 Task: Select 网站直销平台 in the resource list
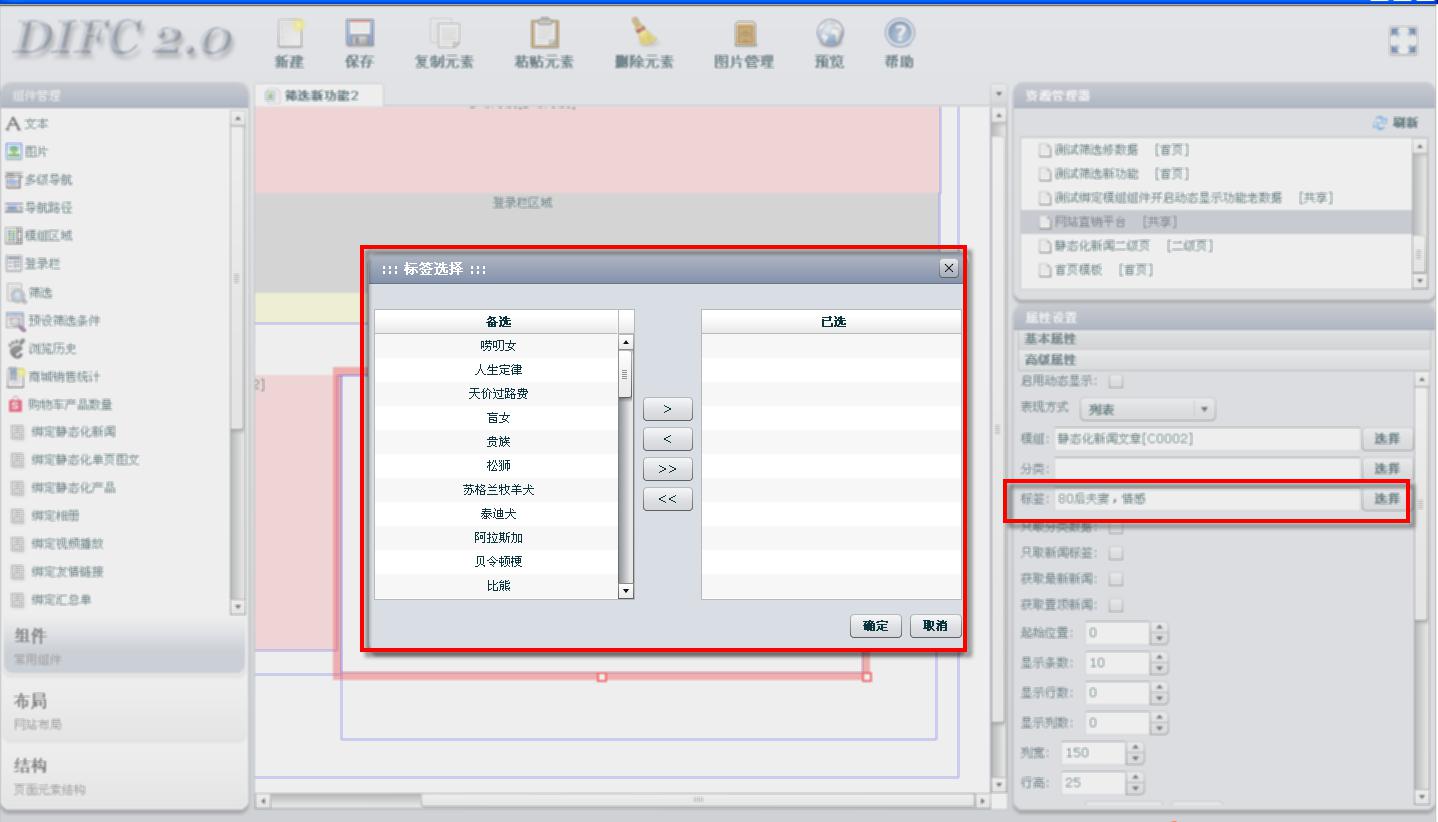click(1116, 222)
